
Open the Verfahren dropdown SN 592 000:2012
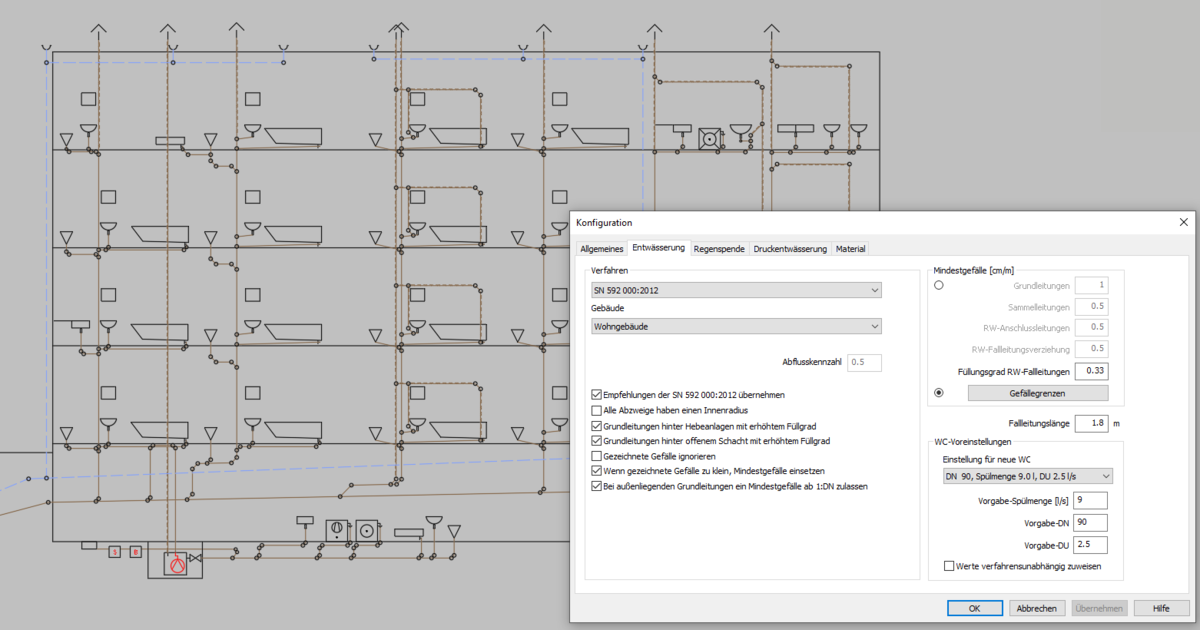click(x=736, y=290)
